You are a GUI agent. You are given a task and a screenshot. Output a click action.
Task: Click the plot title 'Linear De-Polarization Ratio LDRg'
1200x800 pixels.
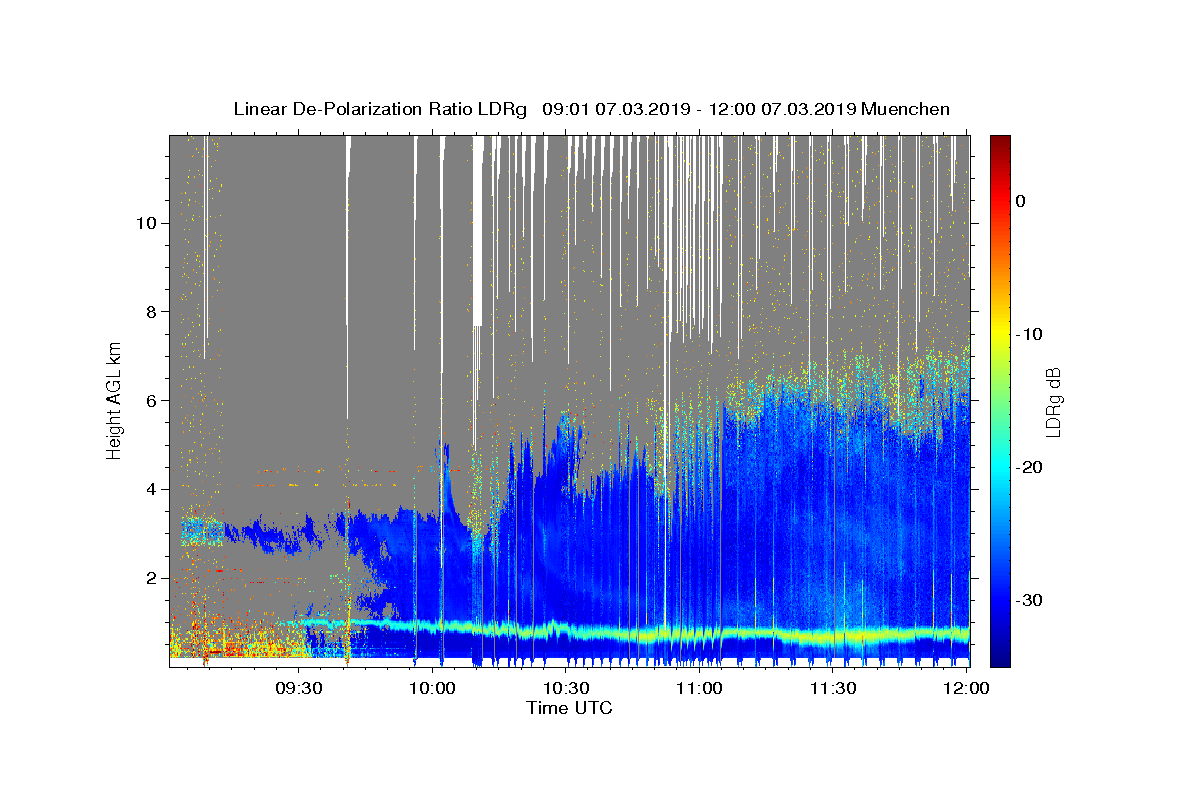[x=379, y=109]
